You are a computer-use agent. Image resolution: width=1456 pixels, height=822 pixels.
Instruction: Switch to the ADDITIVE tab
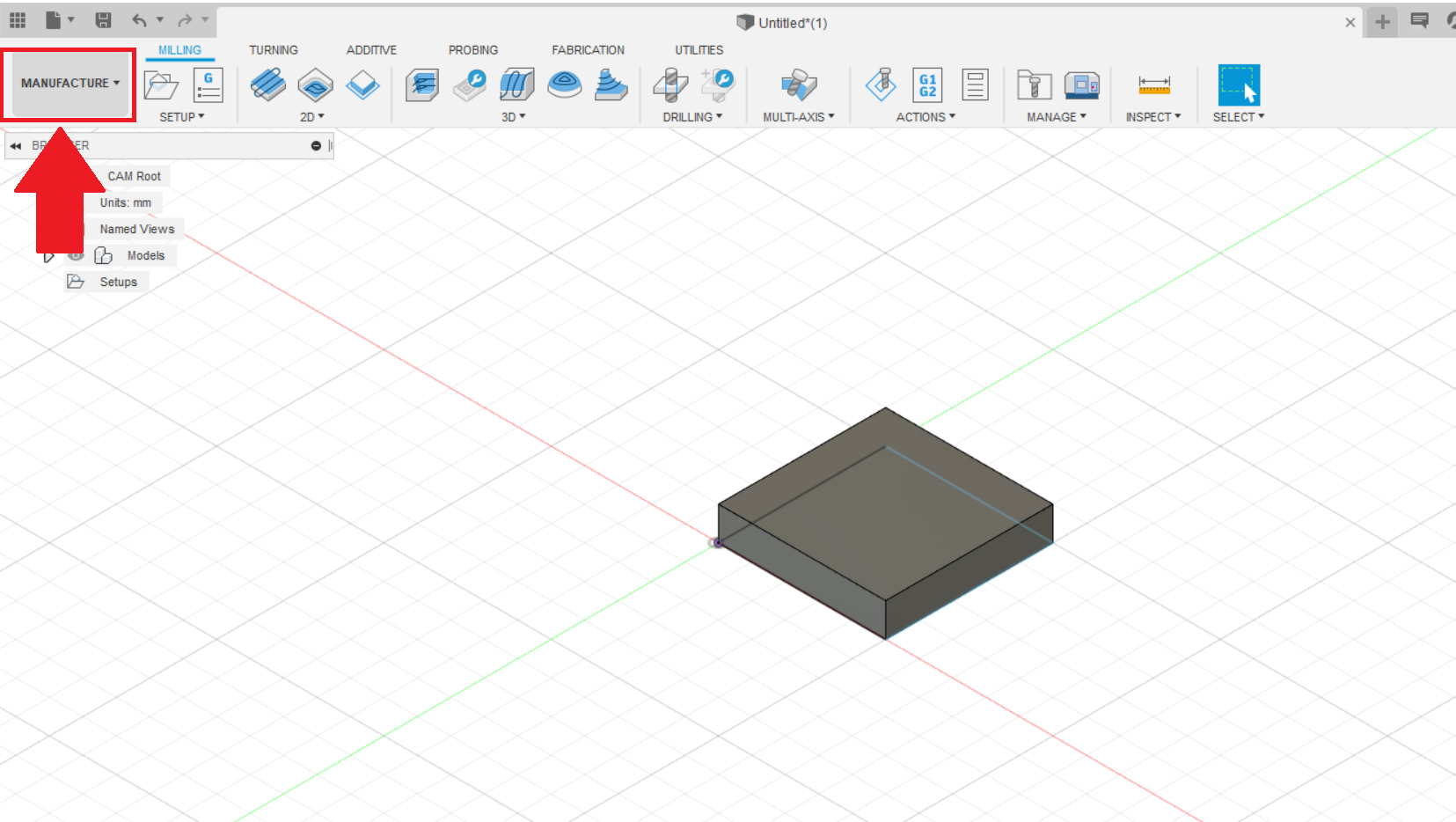pyautogui.click(x=371, y=50)
